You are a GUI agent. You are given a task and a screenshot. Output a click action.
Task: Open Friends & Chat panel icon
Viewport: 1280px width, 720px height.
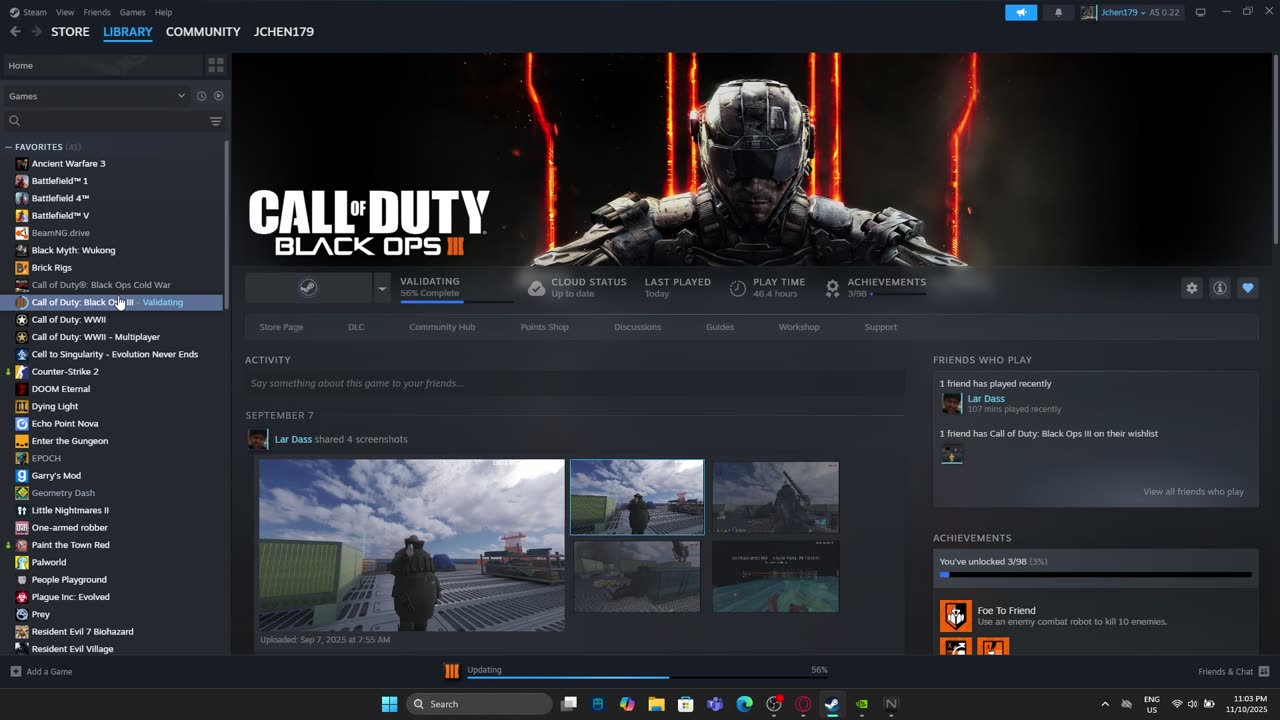click(1264, 671)
